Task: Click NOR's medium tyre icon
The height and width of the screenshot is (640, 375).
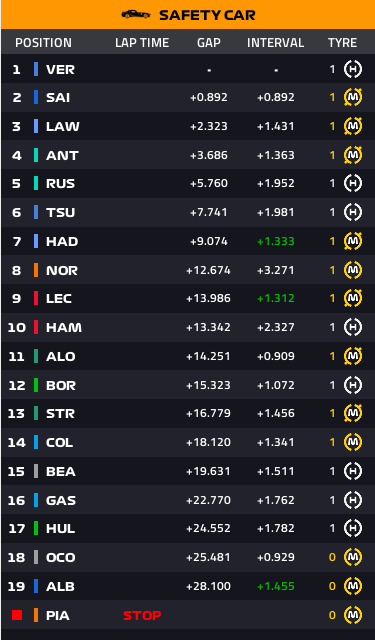Action: [x=353, y=270]
